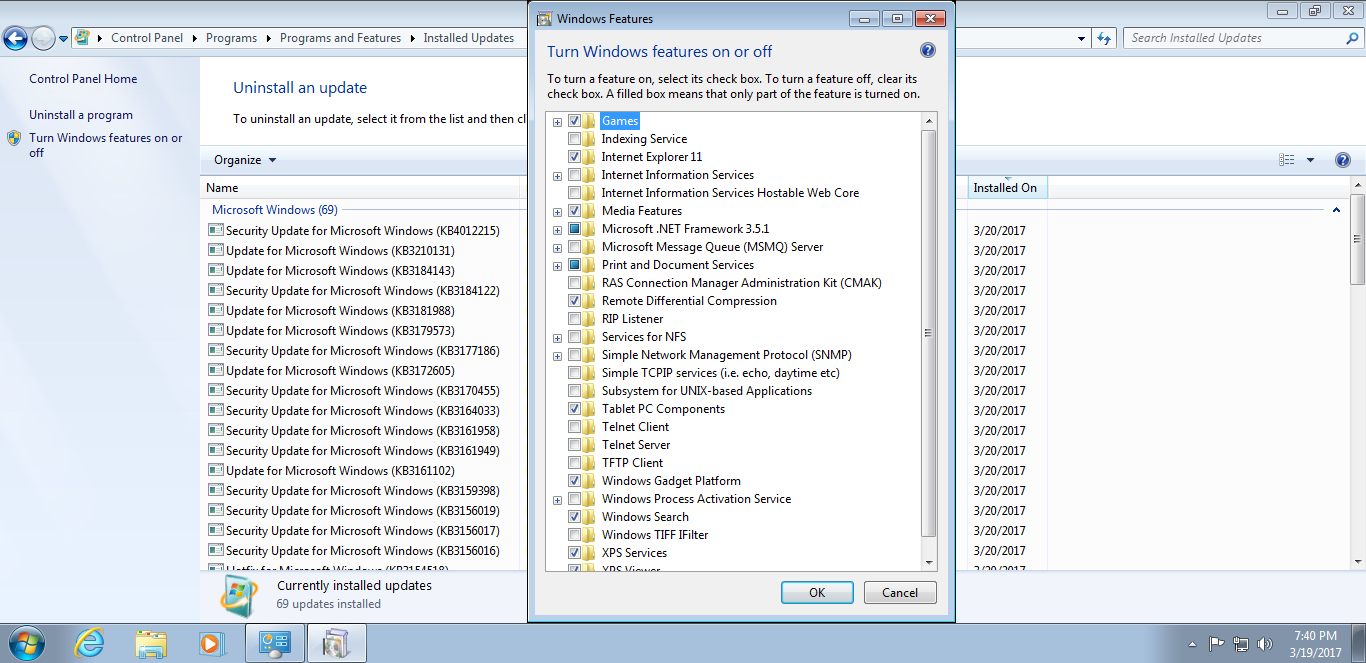
Task: Click the features list scroll down arrow
Action: pos(929,563)
